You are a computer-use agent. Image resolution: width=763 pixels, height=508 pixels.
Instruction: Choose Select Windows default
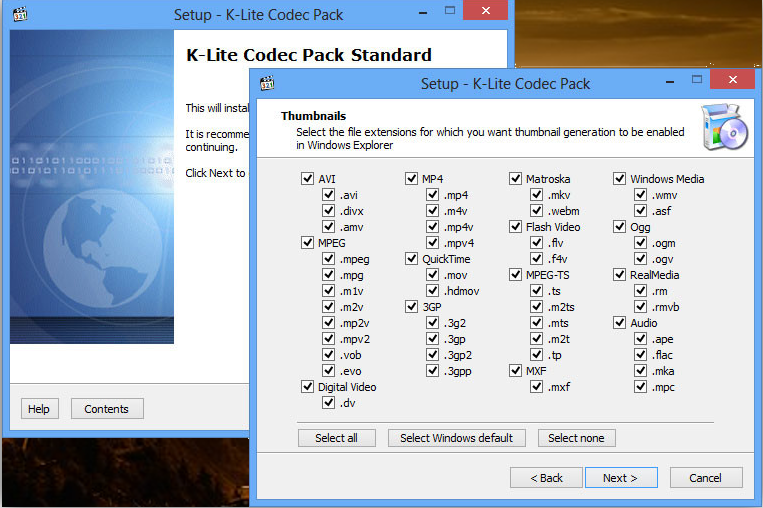[x=456, y=438]
